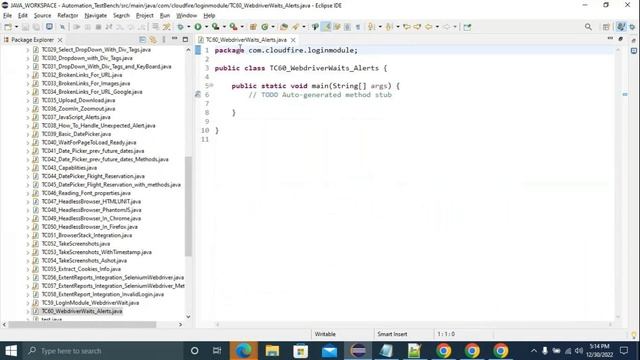Expand TC043_Capabilities.java tree node

point(28,168)
